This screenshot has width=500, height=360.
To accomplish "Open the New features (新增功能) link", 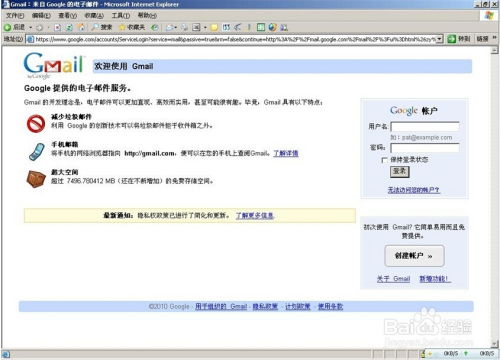I will (435, 279).
